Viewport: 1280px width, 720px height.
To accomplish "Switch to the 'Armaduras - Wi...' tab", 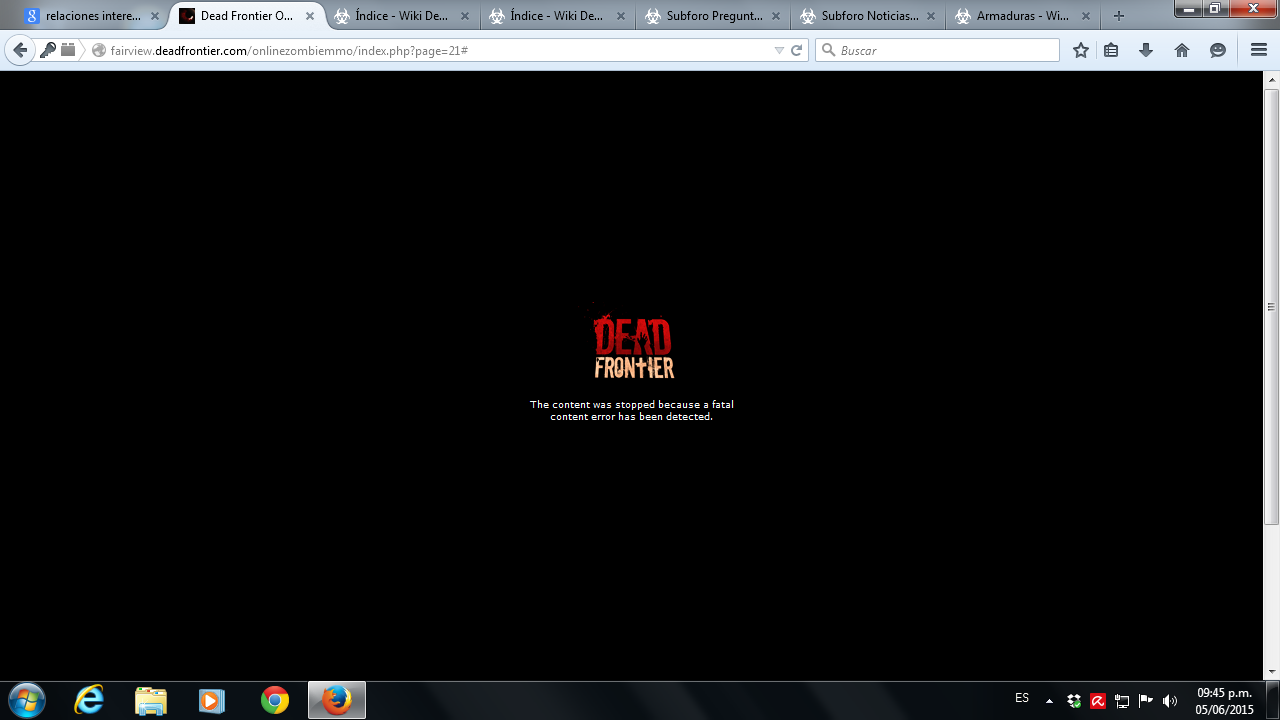I will pos(1022,16).
